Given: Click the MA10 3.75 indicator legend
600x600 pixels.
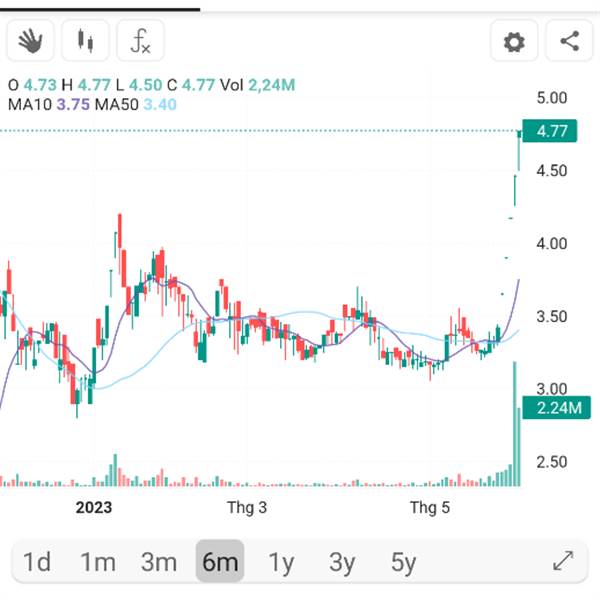Looking at the screenshot, I should 49,104.
